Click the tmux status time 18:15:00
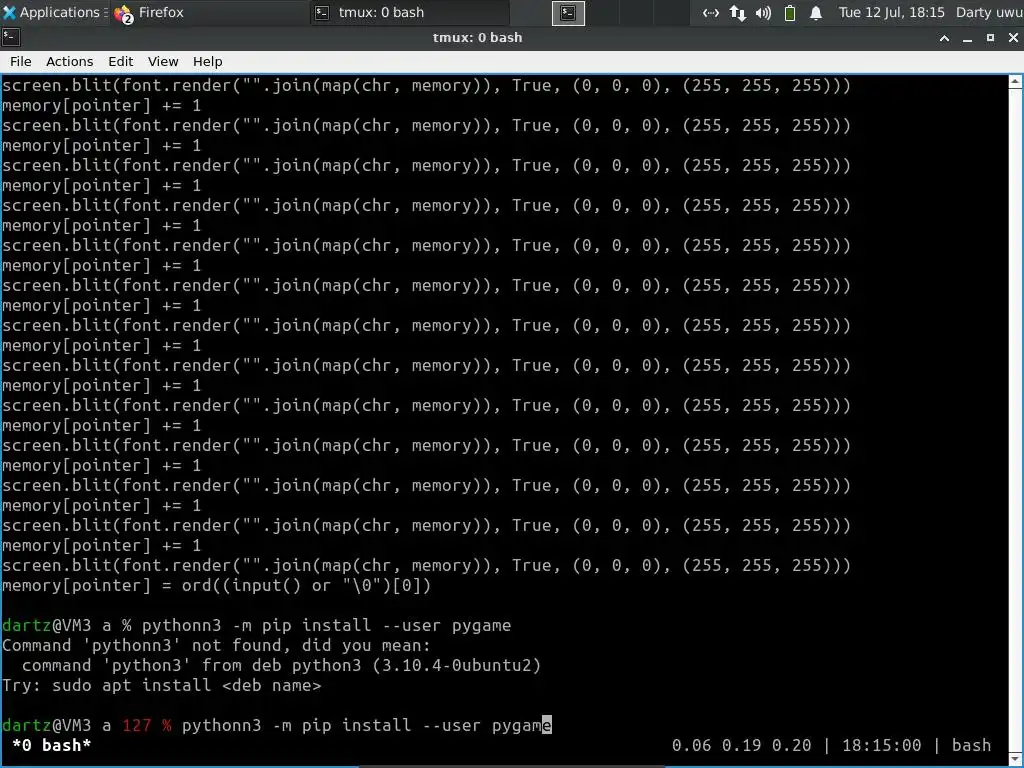Viewport: 1024px width, 768px height. (881, 745)
